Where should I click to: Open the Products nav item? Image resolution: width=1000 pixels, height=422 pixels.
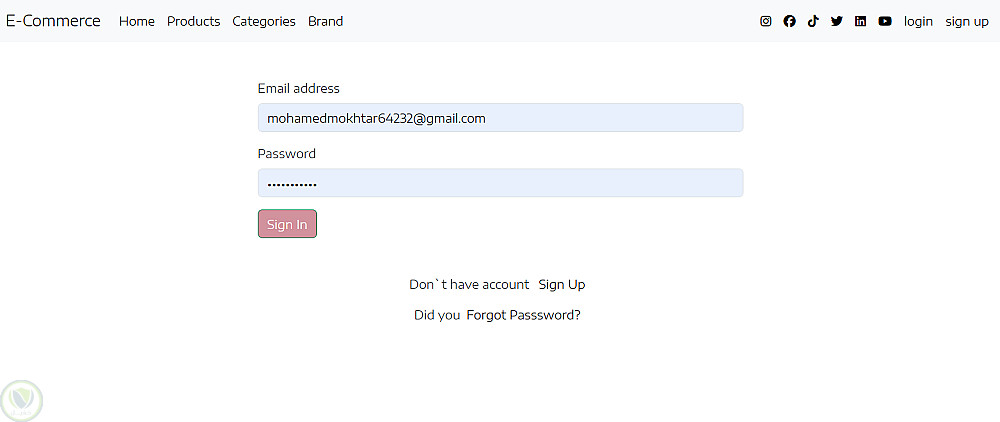pos(193,21)
